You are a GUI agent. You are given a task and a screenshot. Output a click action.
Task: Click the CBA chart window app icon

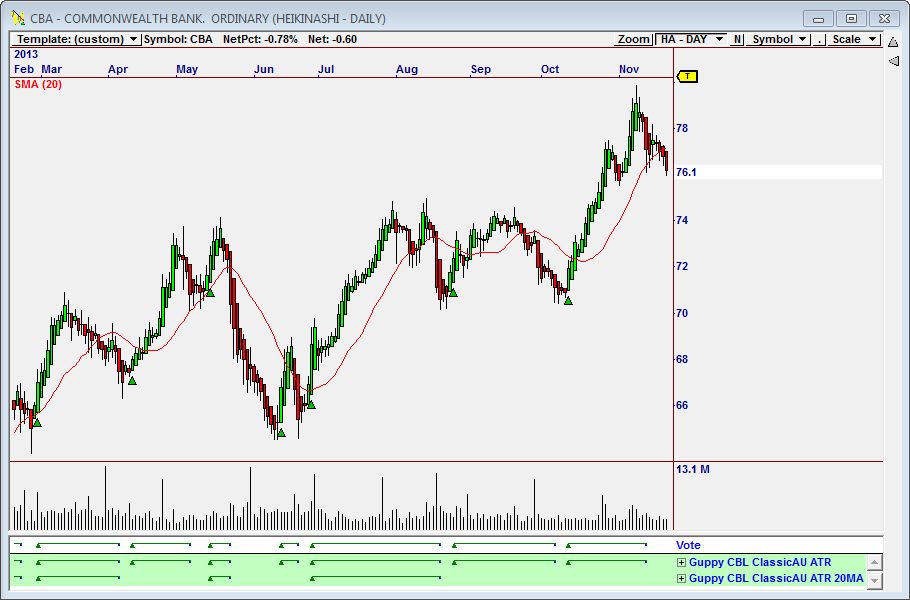(18, 18)
